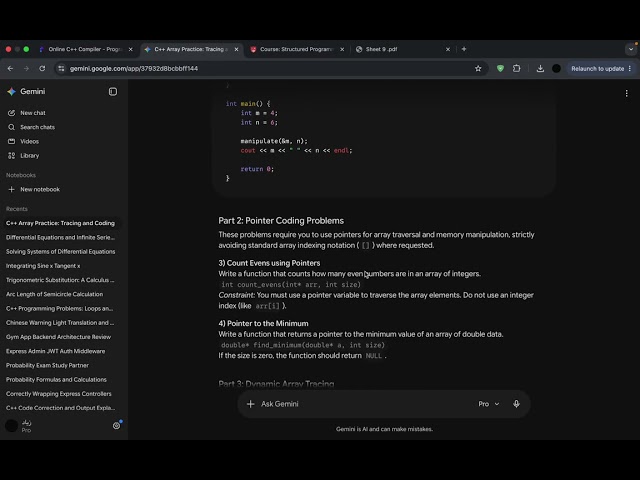
Task: Open Library in the sidebar
Action: 29,156
